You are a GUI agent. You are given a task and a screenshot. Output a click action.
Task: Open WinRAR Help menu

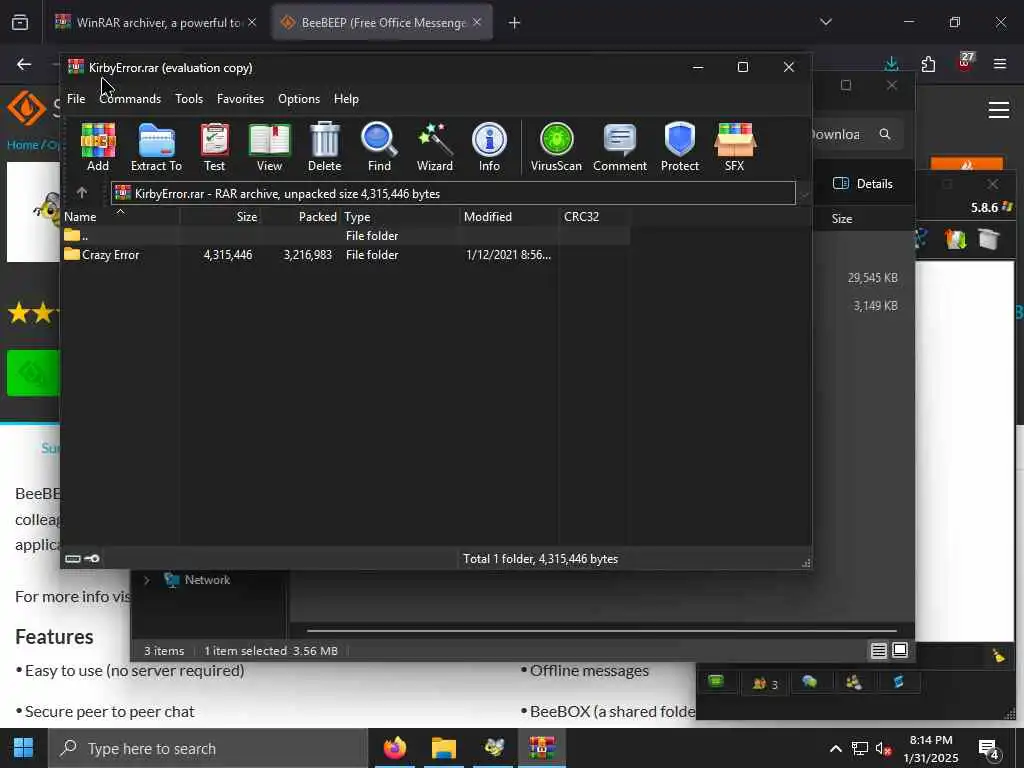[x=346, y=99]
